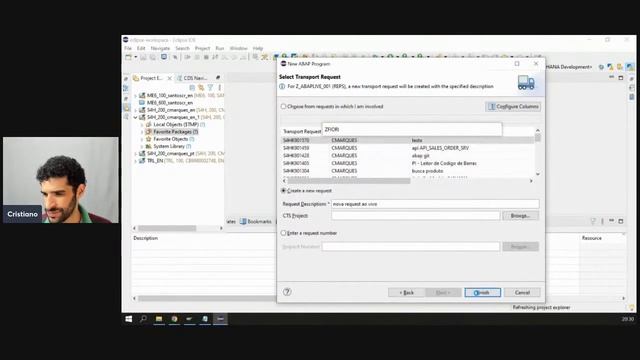640x360 pixels.
Task: Expand the ME6_100_santoscr_en project node
Action: coord(136,96)
